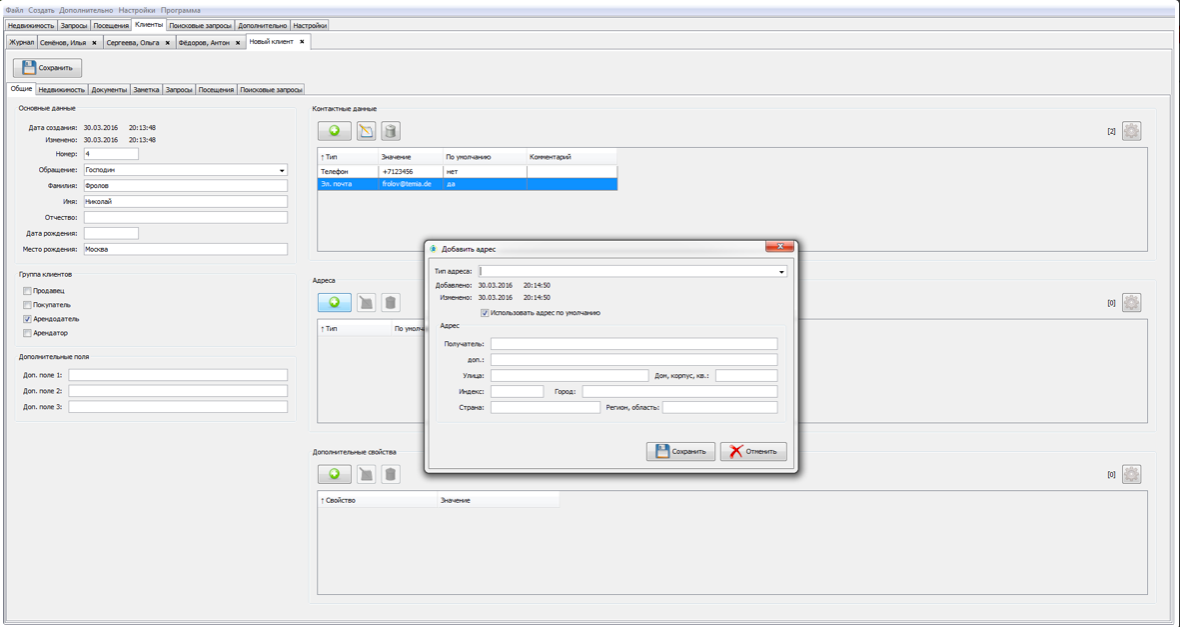Switch to the Запросы main tab
The height and width of the screenshot is (627, 1180).
(74, 26)
